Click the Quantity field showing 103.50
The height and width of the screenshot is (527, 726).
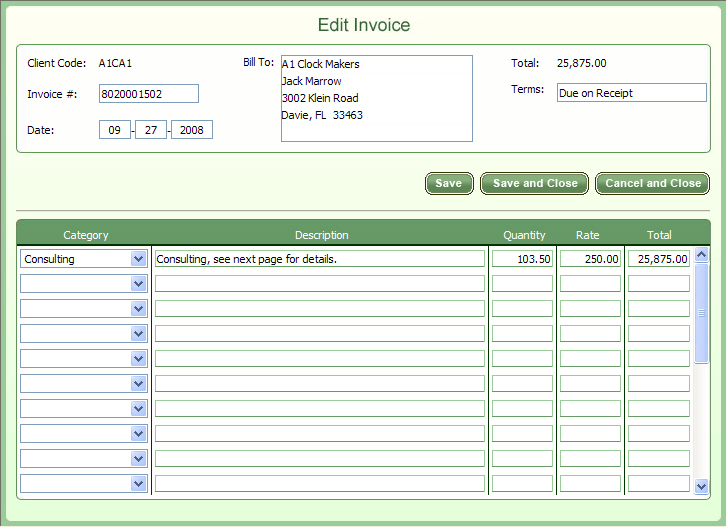(522, 259)
